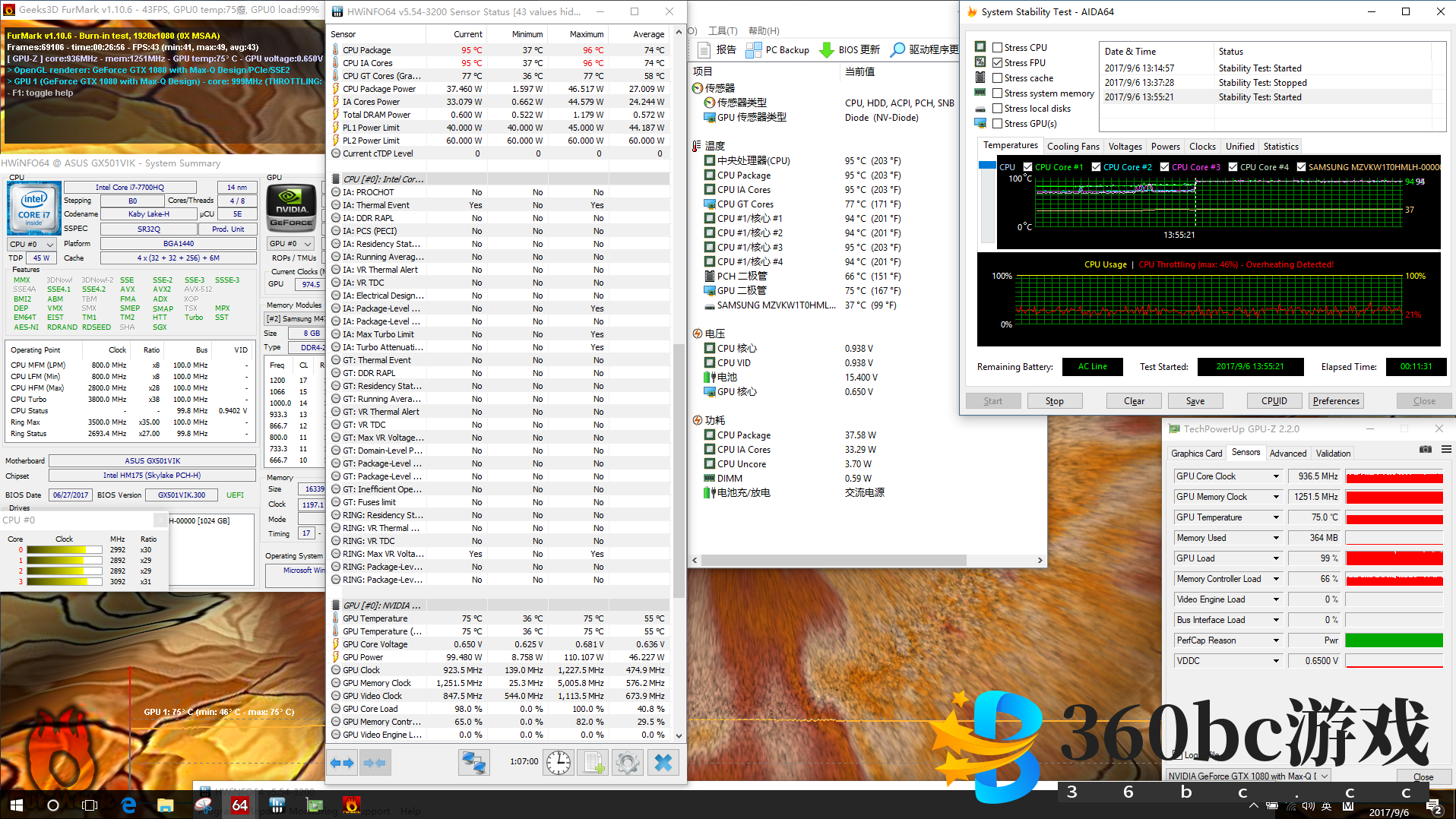
Task: Click the AIDA64 horizontal scrollbar track
Action: 999,561
